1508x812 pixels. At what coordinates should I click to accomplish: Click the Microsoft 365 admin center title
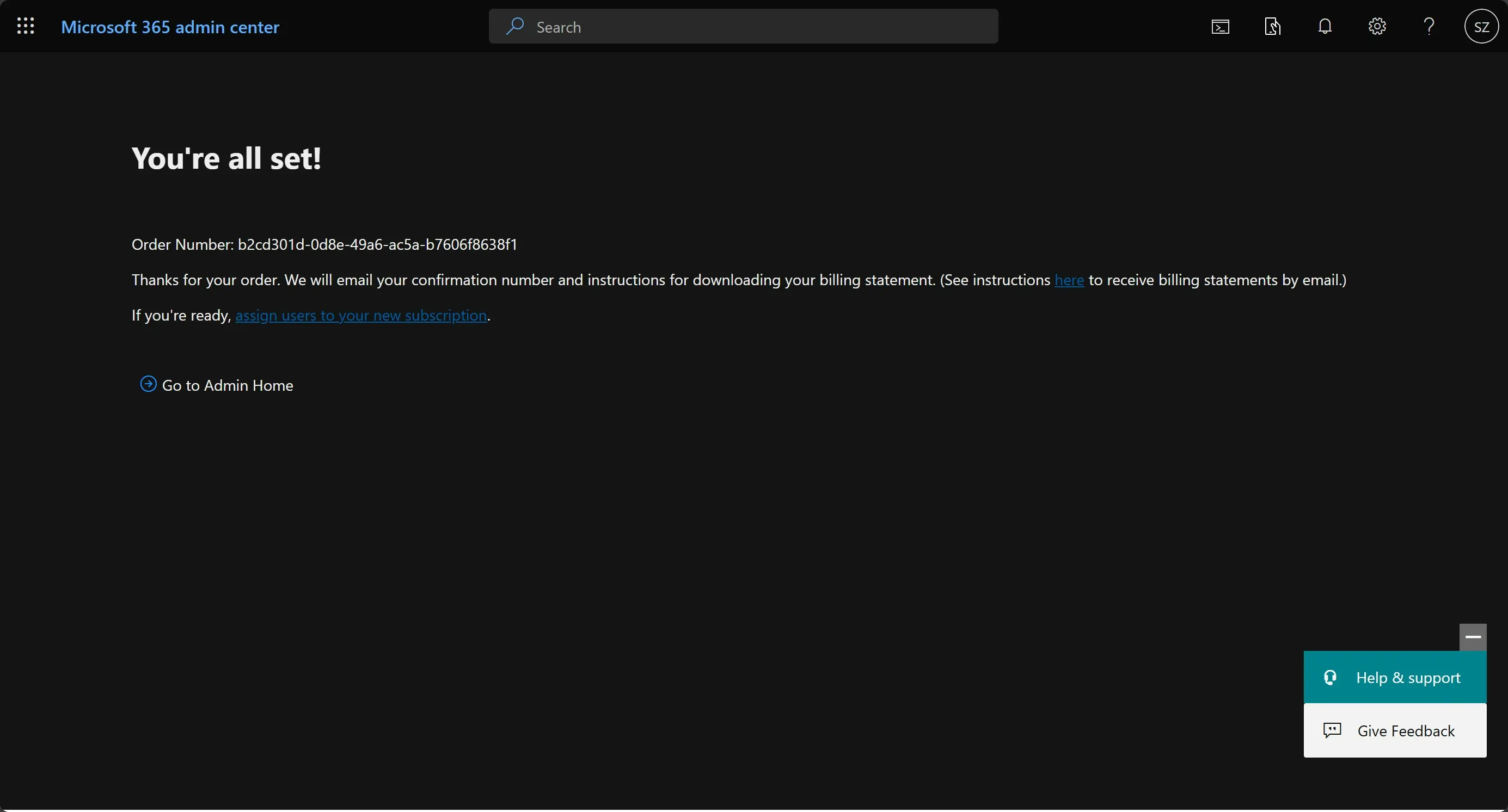click(x=170, y=27)
